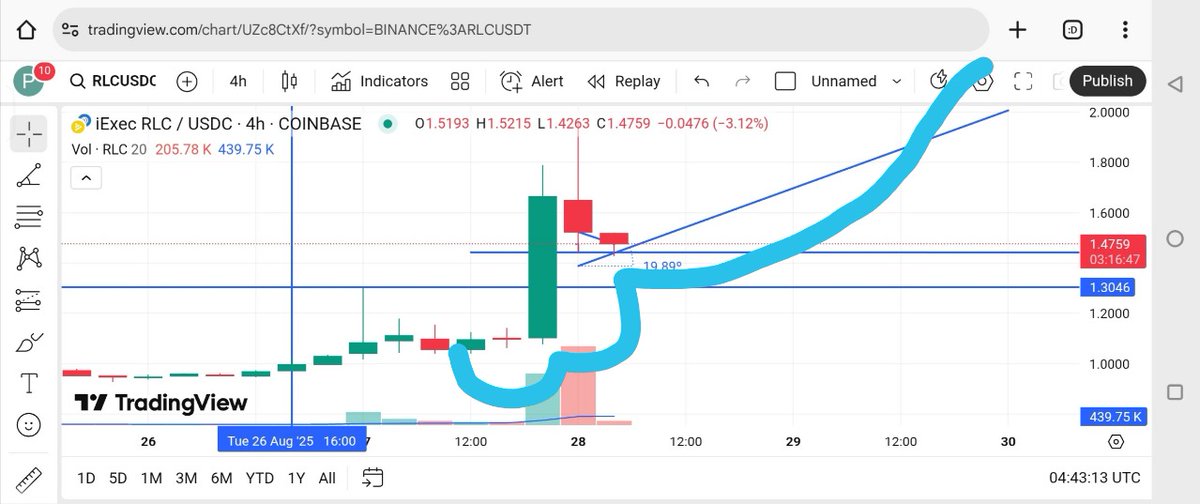The width and height of the screenshot is (1200, 504).
Task: Start bar Replay mode
Action: tap(624, 81)
